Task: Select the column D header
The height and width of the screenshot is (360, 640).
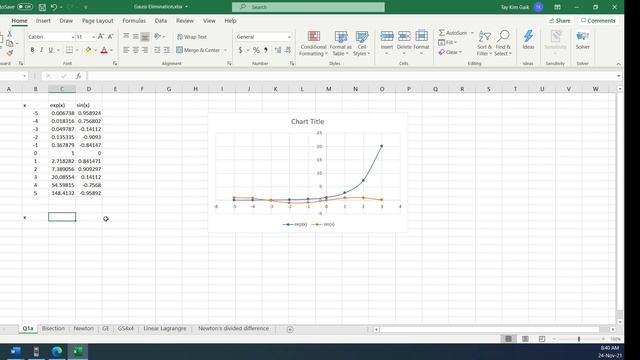Action: tap(89, 89)
